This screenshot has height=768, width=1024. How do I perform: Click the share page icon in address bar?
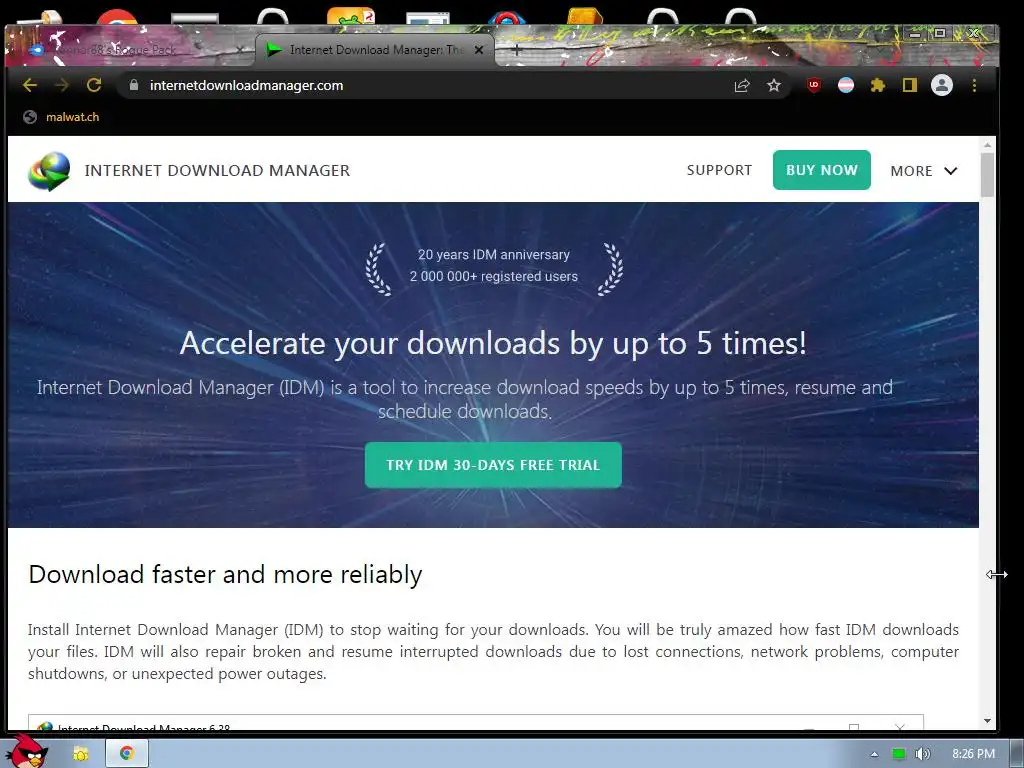click(742, 86)
